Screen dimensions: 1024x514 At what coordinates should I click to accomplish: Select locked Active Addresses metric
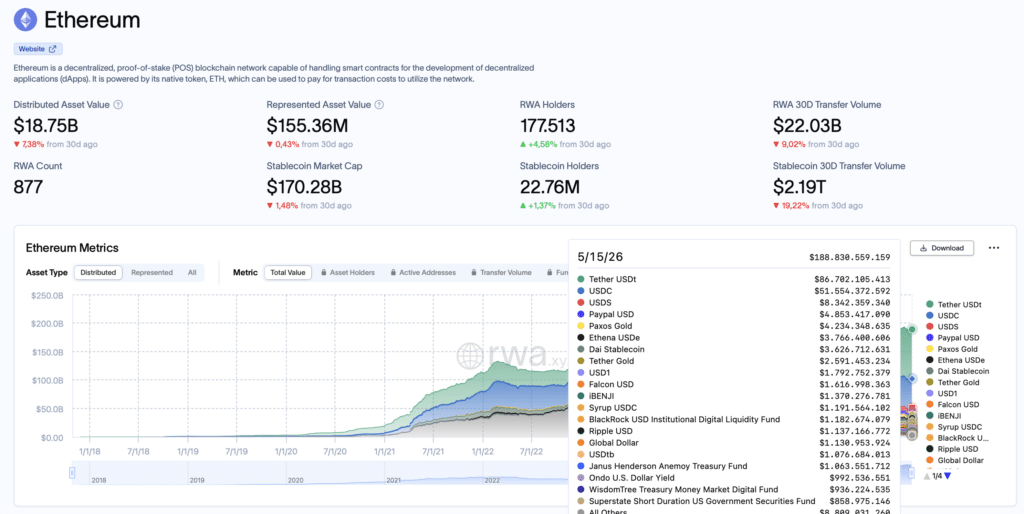(422, 272)
